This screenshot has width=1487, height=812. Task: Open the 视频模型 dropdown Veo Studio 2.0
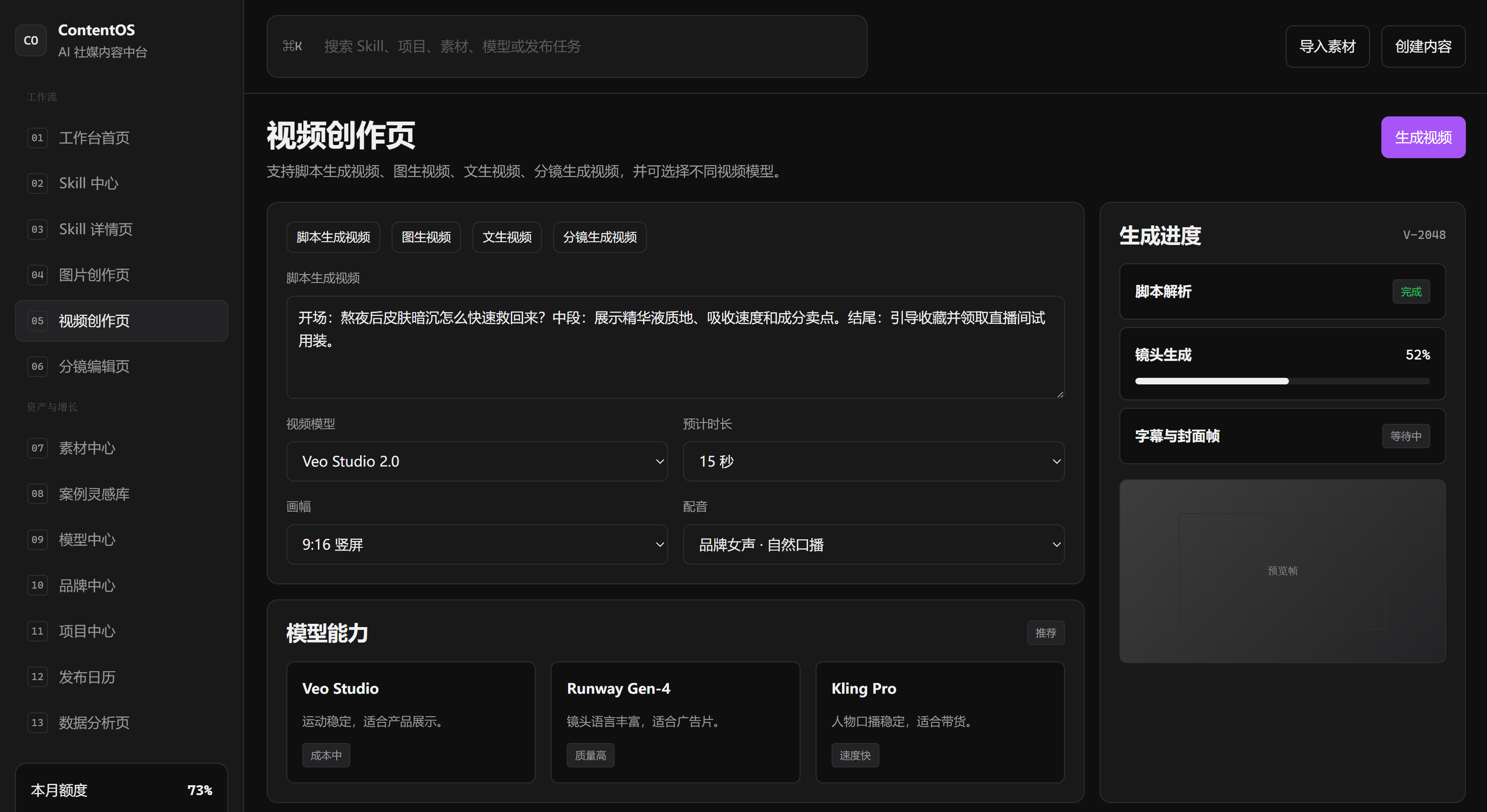[477, 461]
